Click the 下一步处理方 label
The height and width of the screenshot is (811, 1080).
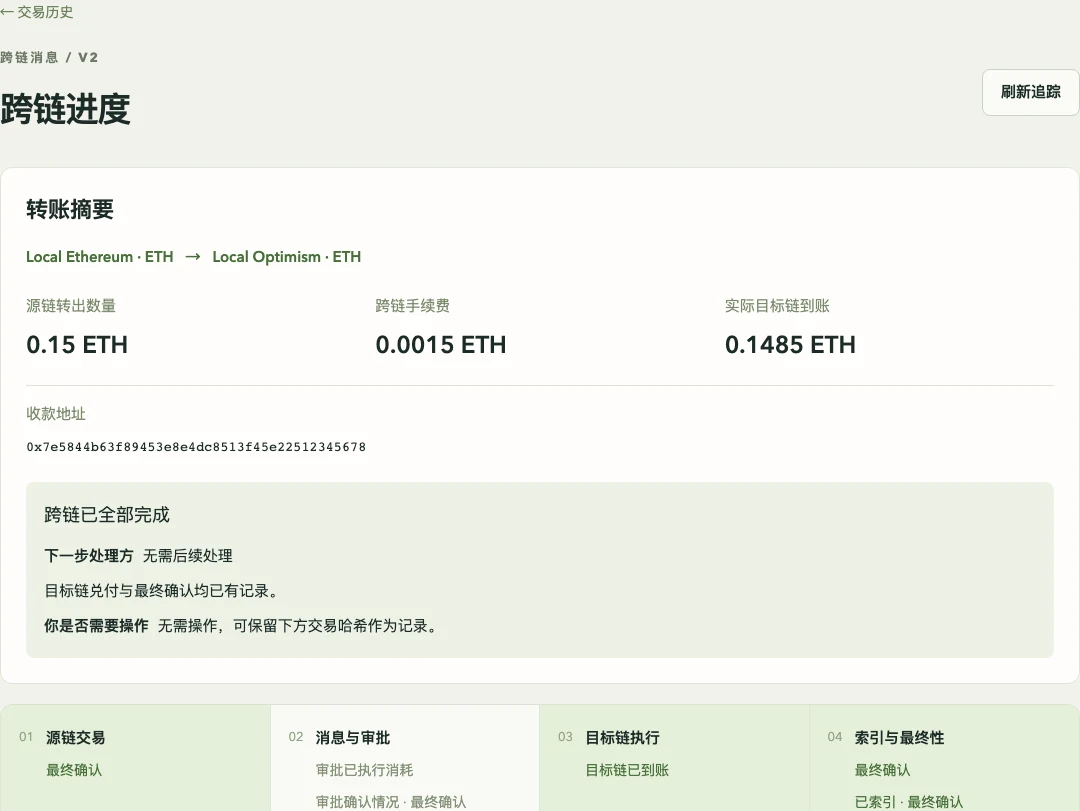pos(89,555)
